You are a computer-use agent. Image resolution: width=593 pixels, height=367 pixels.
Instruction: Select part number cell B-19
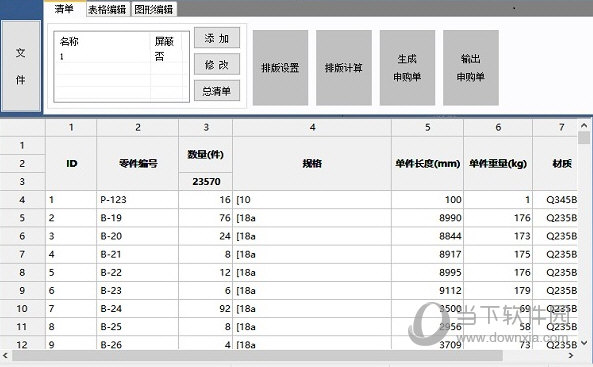(138, 218)
